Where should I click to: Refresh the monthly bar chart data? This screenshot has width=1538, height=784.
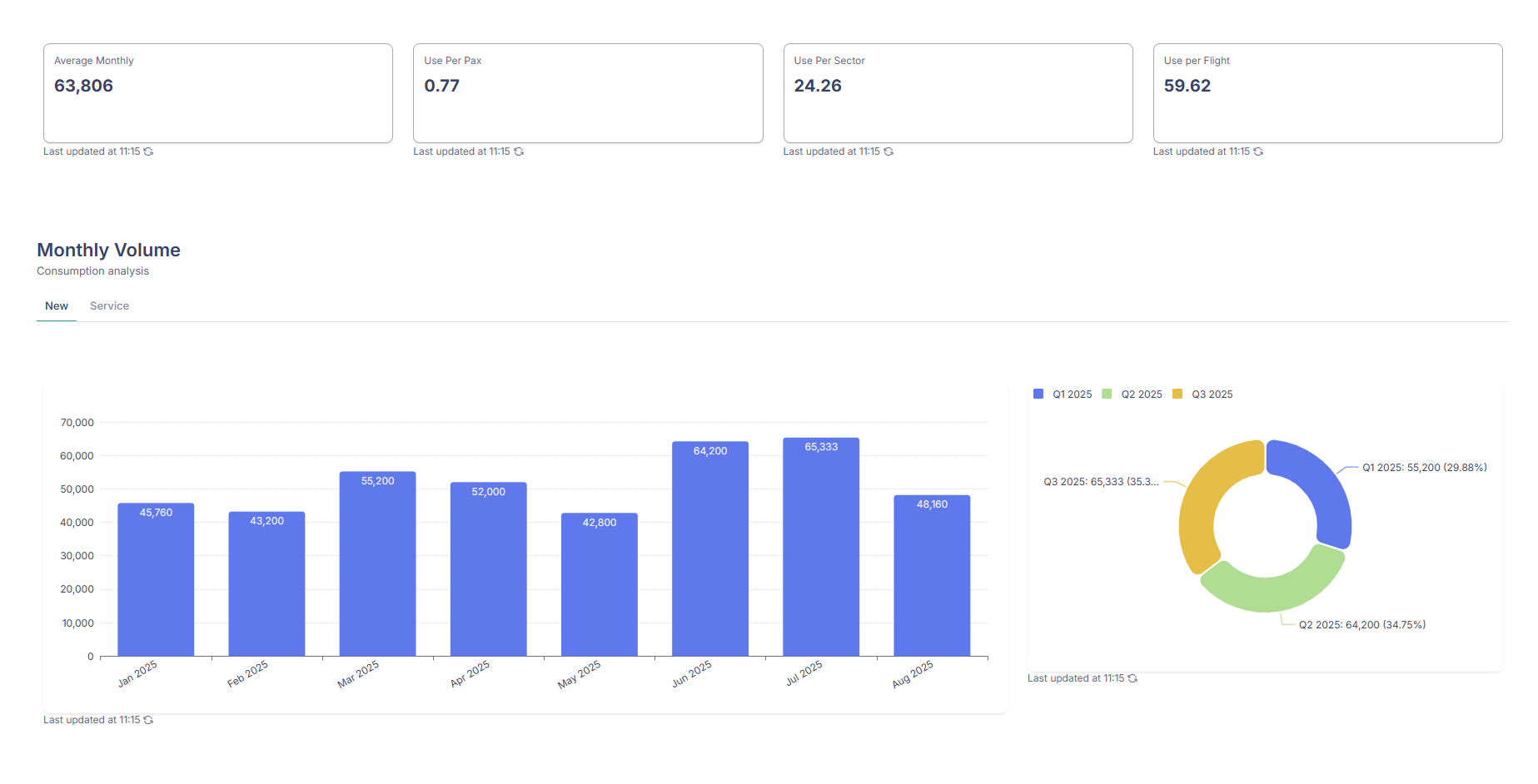pos(148,720)
